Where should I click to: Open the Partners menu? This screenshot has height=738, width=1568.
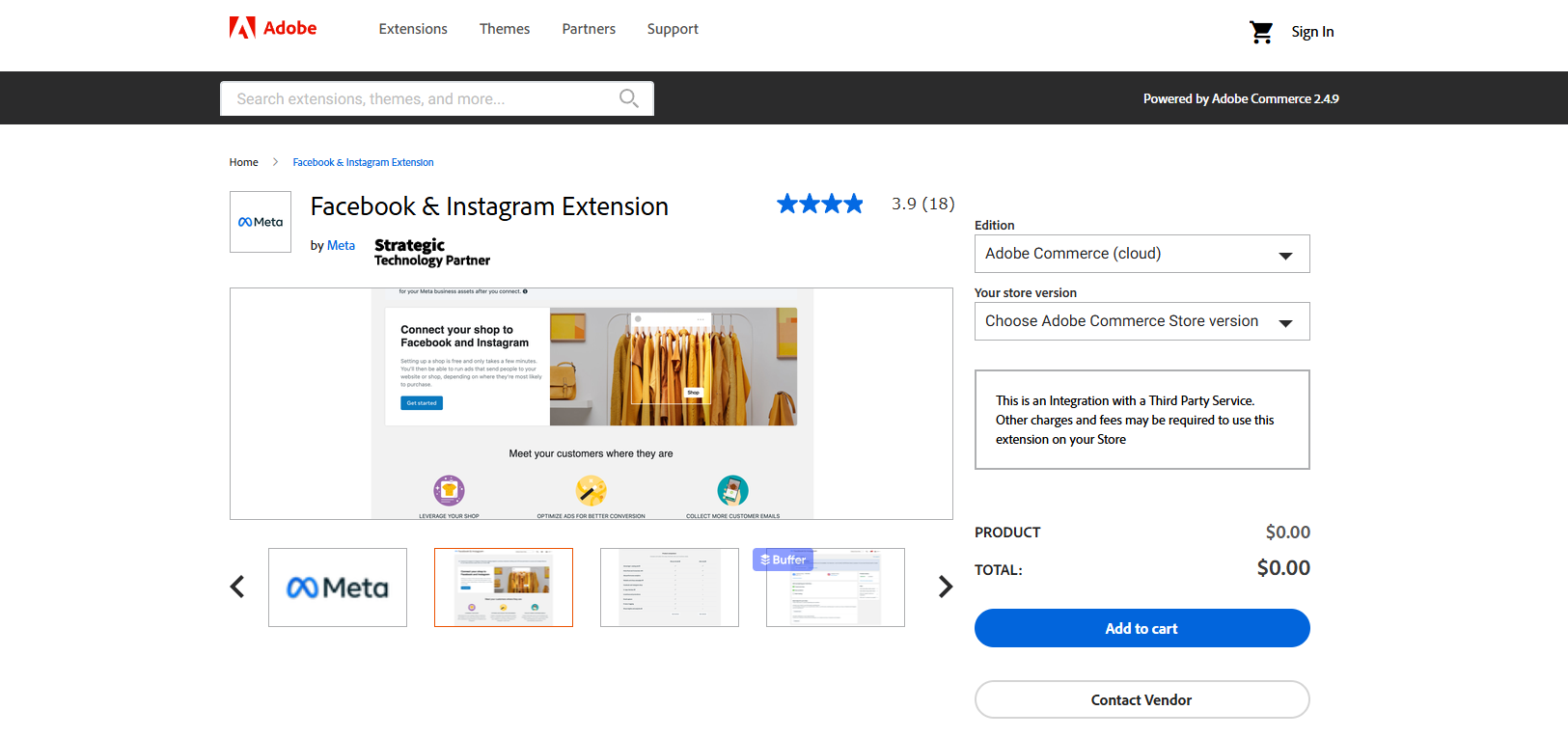coord(589,29)
